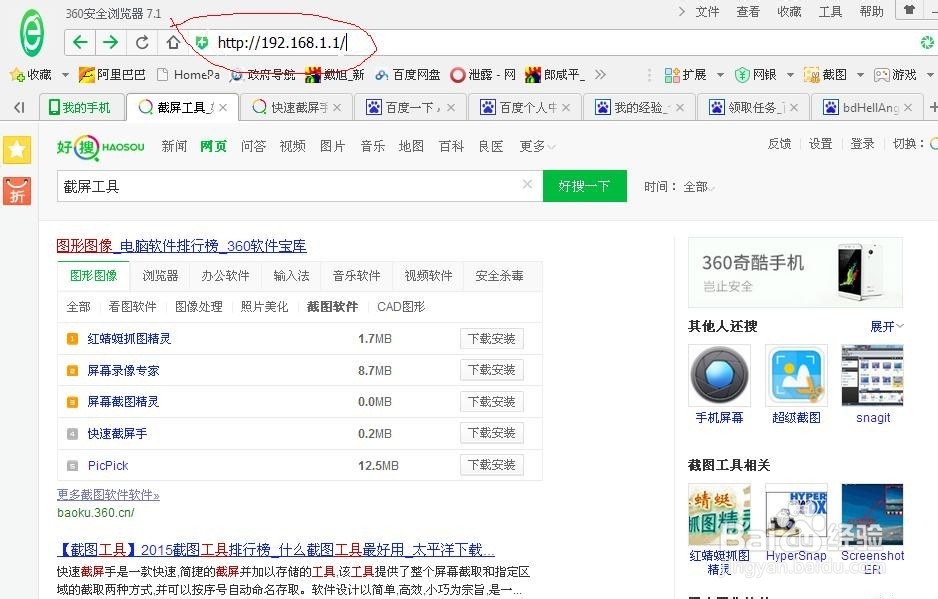Refresh the current page
The image size is (938, 599).
pyautogui.click(x=142, y=42)
